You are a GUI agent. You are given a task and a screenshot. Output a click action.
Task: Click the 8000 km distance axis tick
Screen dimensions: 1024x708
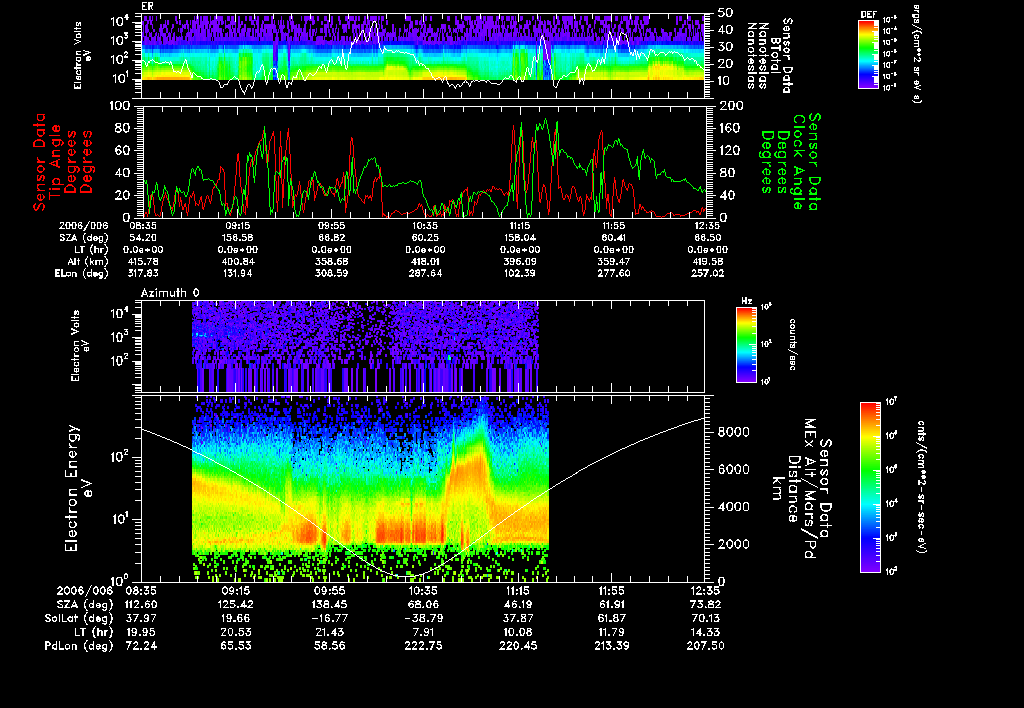[733, 432]
